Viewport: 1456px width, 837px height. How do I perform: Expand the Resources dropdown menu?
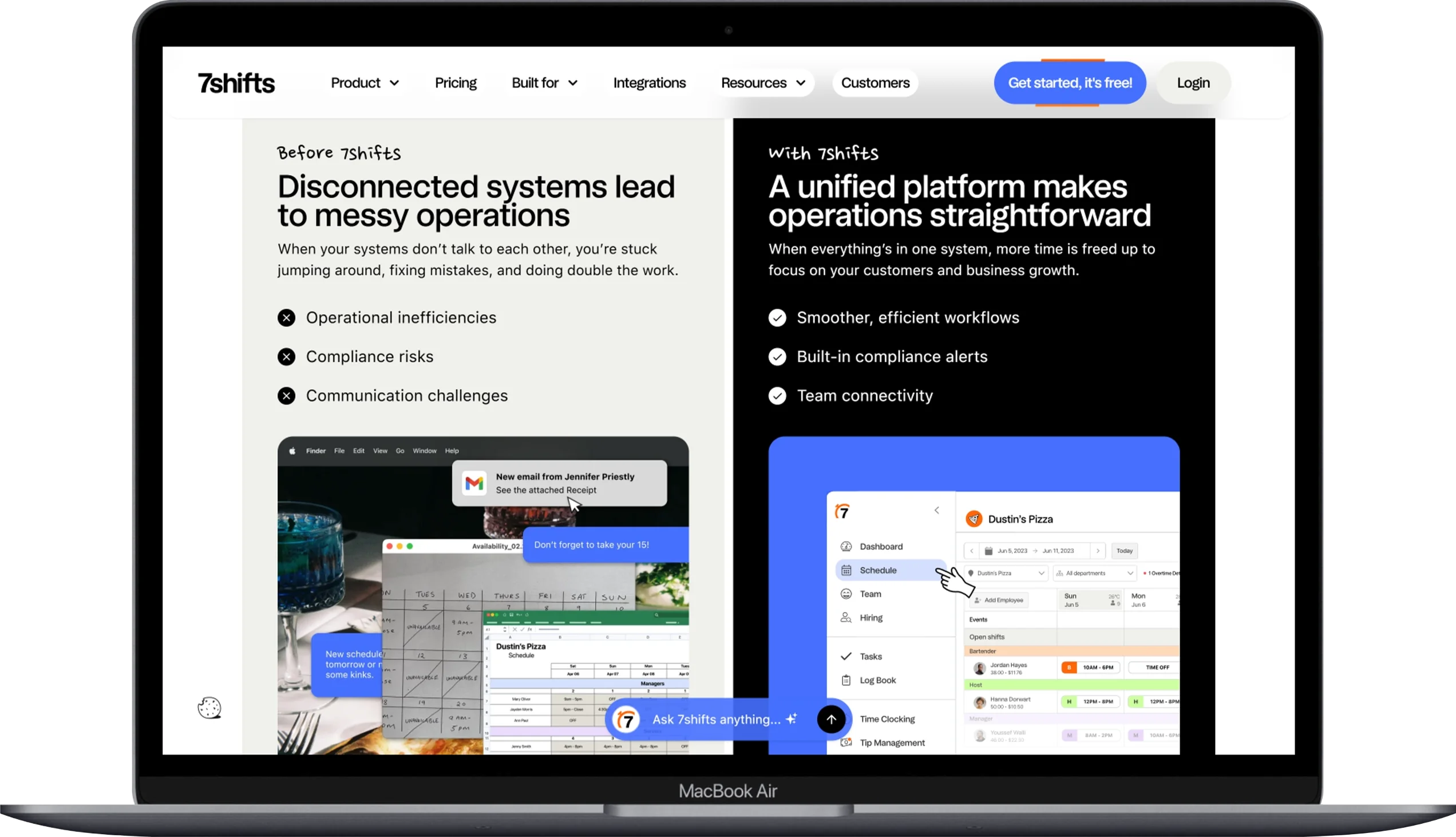(763, 83)
